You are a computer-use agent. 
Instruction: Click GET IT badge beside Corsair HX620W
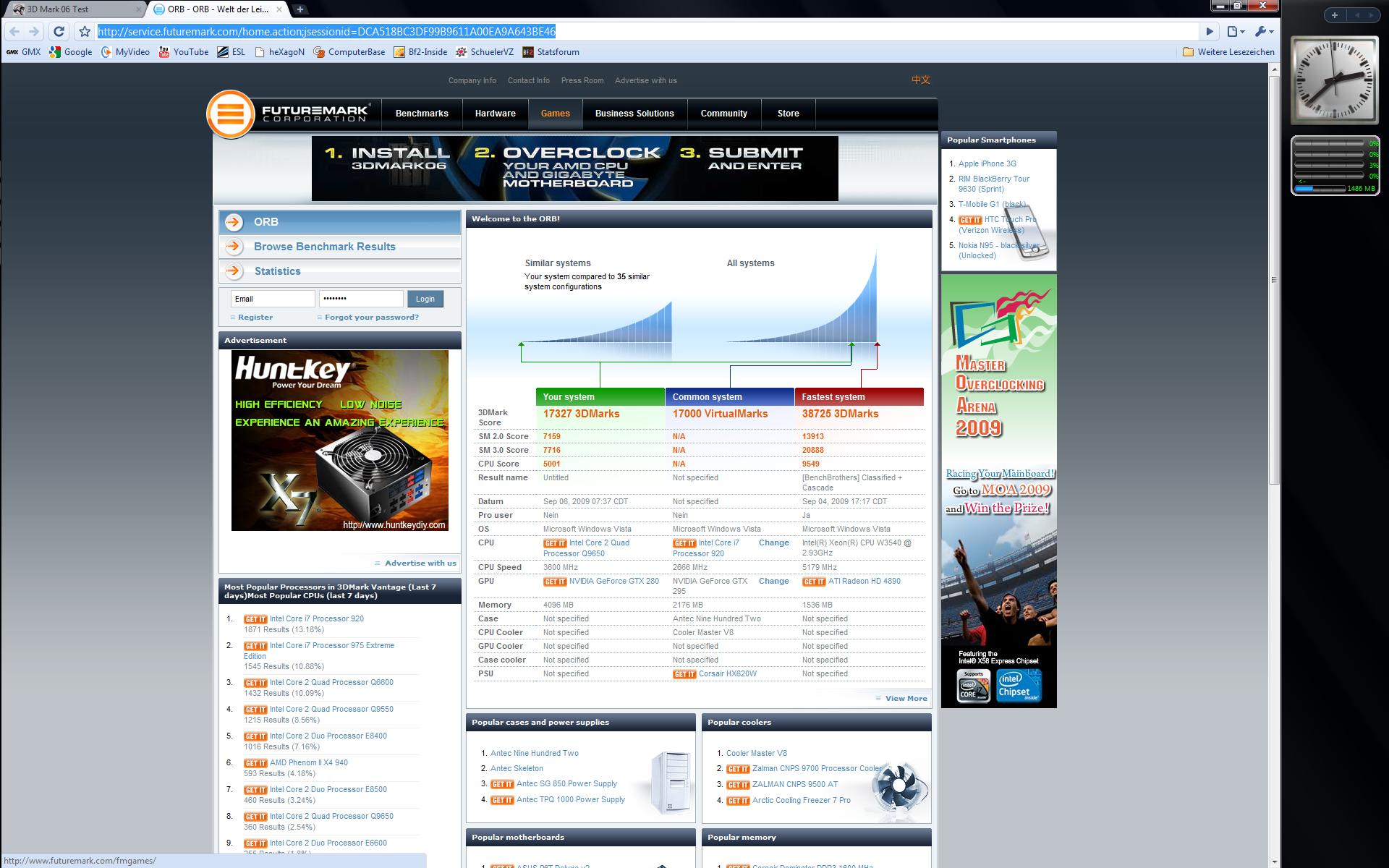(684, 674)
